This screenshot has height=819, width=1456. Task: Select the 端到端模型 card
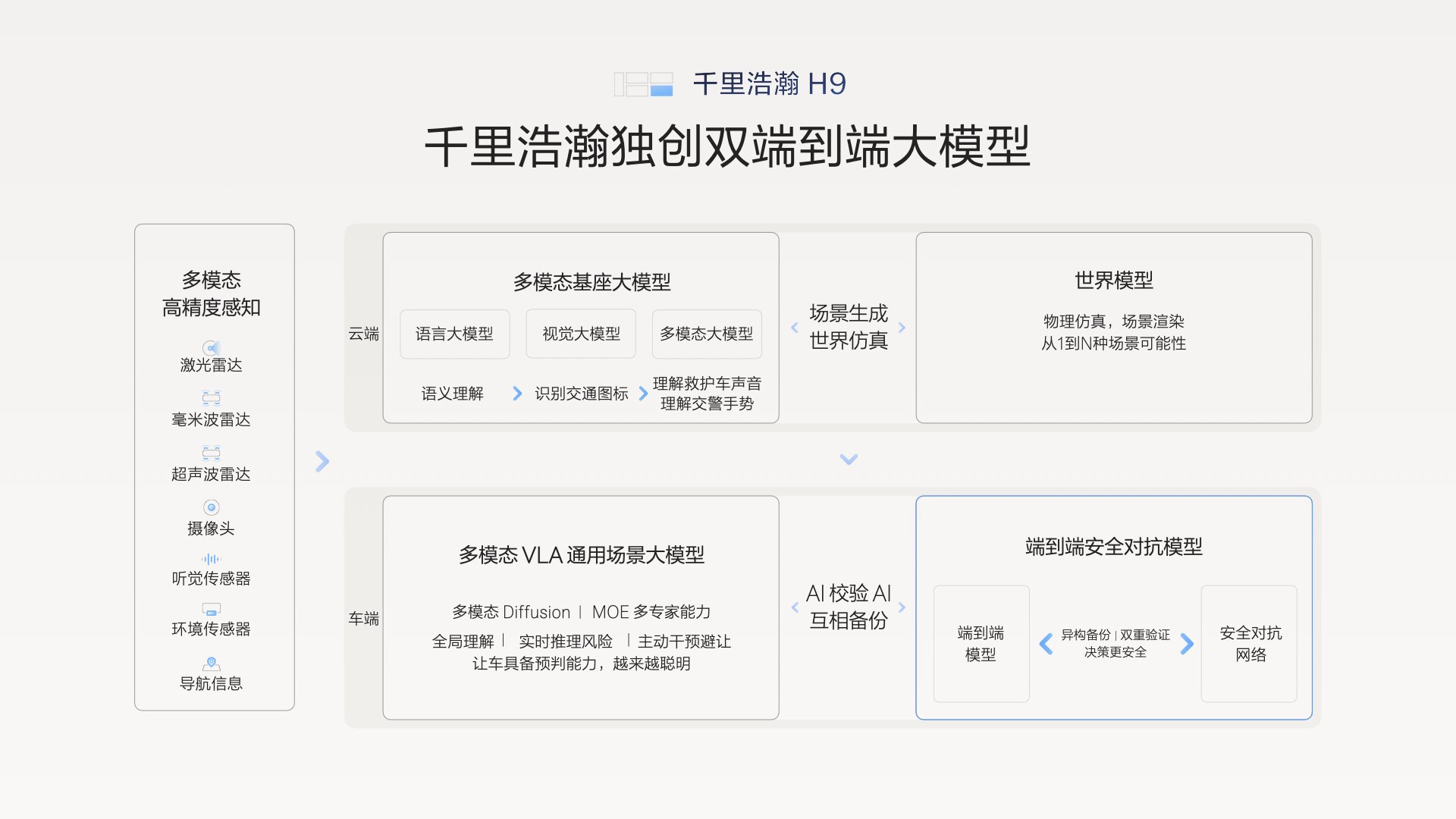(x=981, y=644)
